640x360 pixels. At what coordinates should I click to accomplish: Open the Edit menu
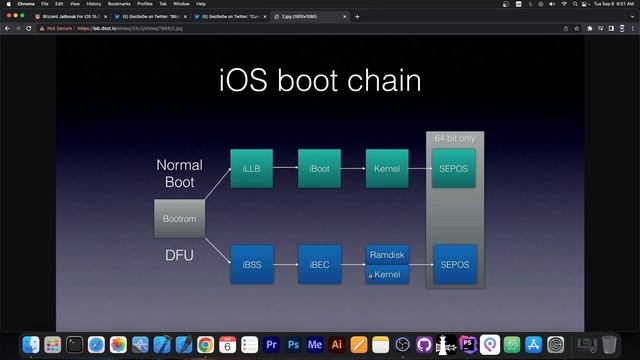coord(59,4)
